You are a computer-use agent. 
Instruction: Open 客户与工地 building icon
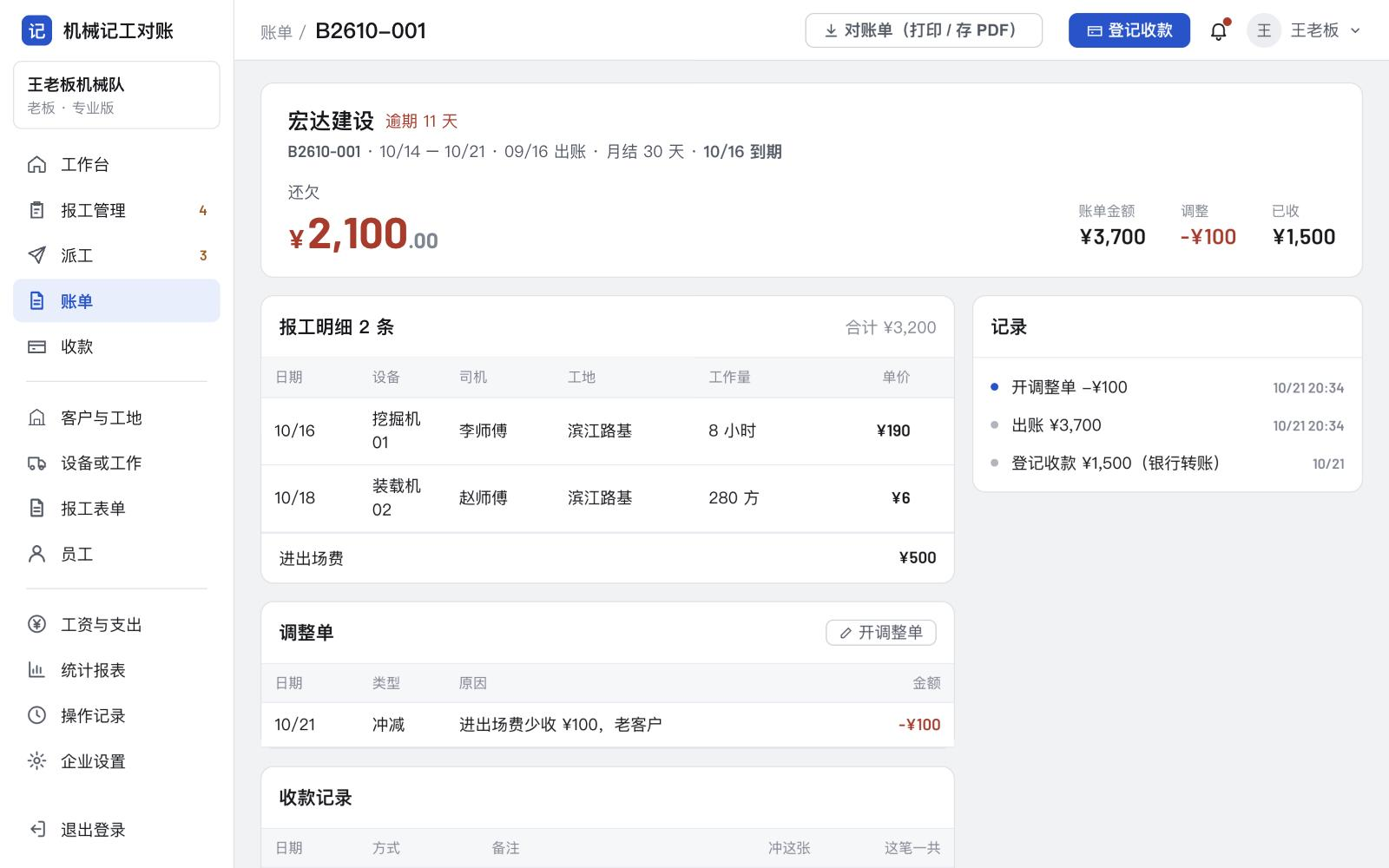[x=36, y=418]
